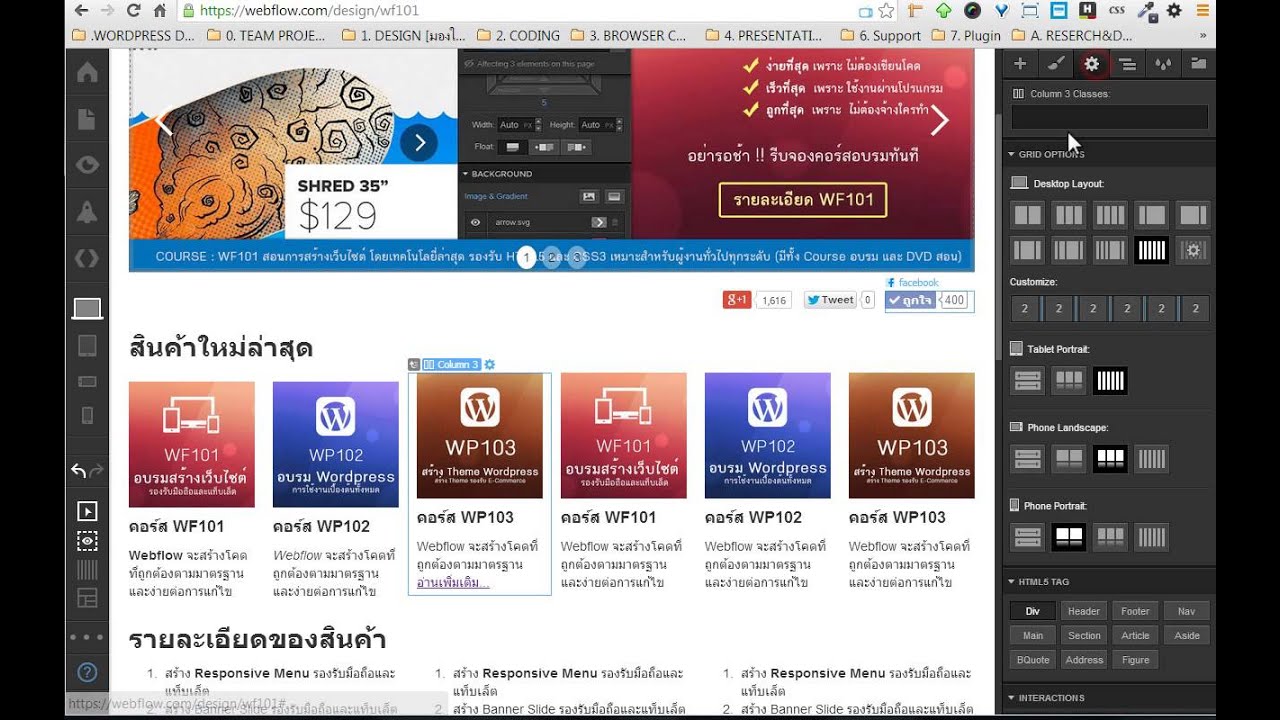
Task: Open the Settings gear tab
Action: coord(1091,64)
